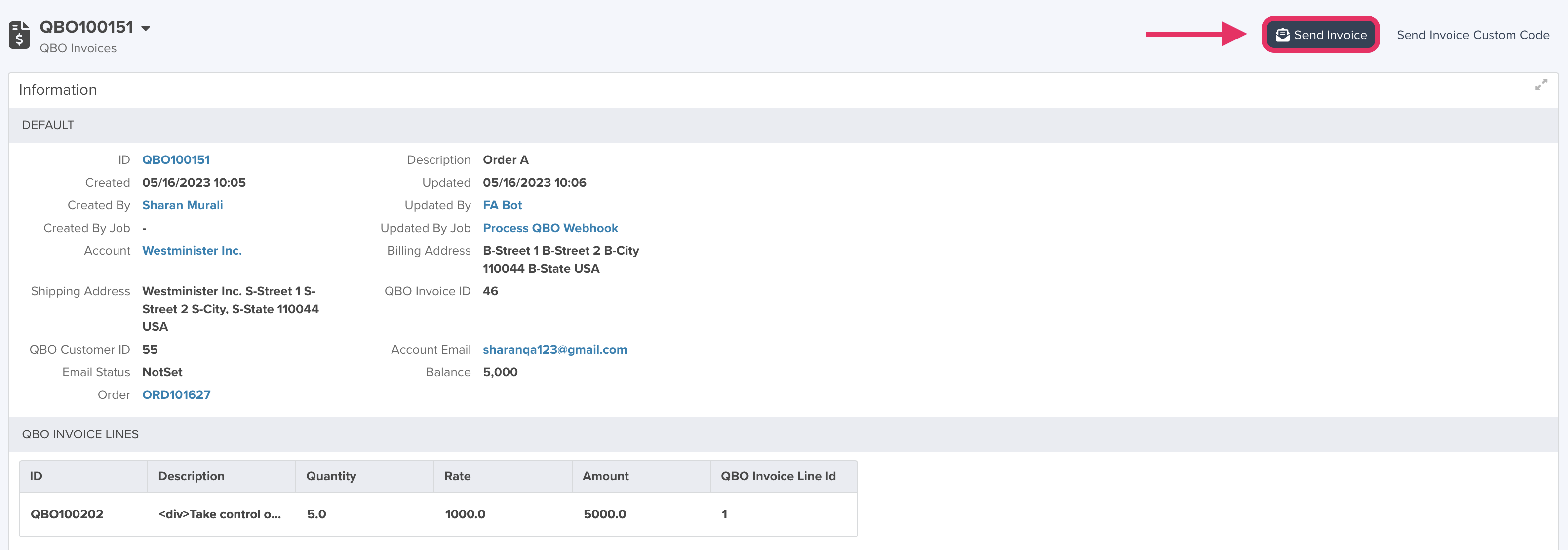Click the Quantity column header
Image resolution: width=1568 pixels, height=550 pixels.
(365, 476)
